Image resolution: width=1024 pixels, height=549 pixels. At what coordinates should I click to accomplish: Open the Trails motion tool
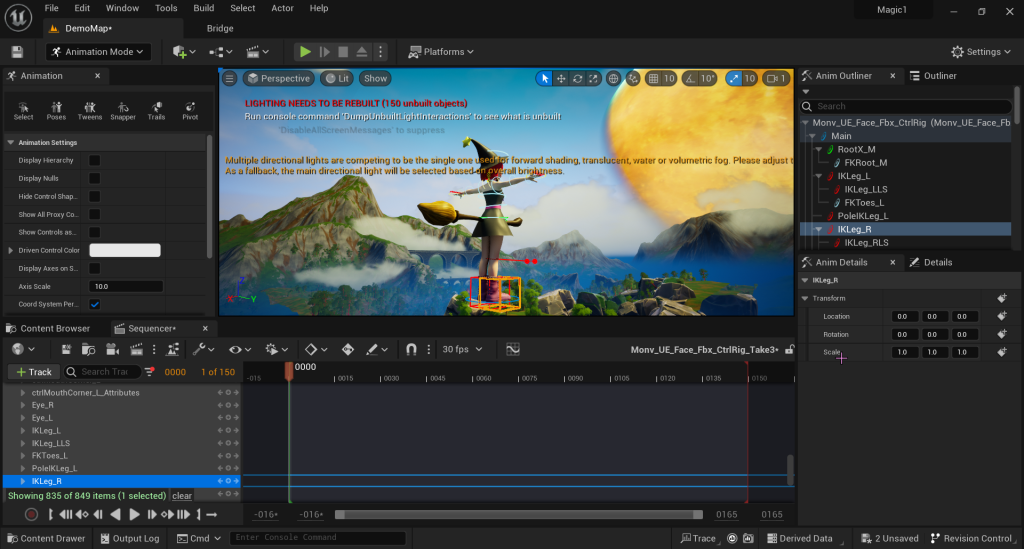[x=156, y=110]
